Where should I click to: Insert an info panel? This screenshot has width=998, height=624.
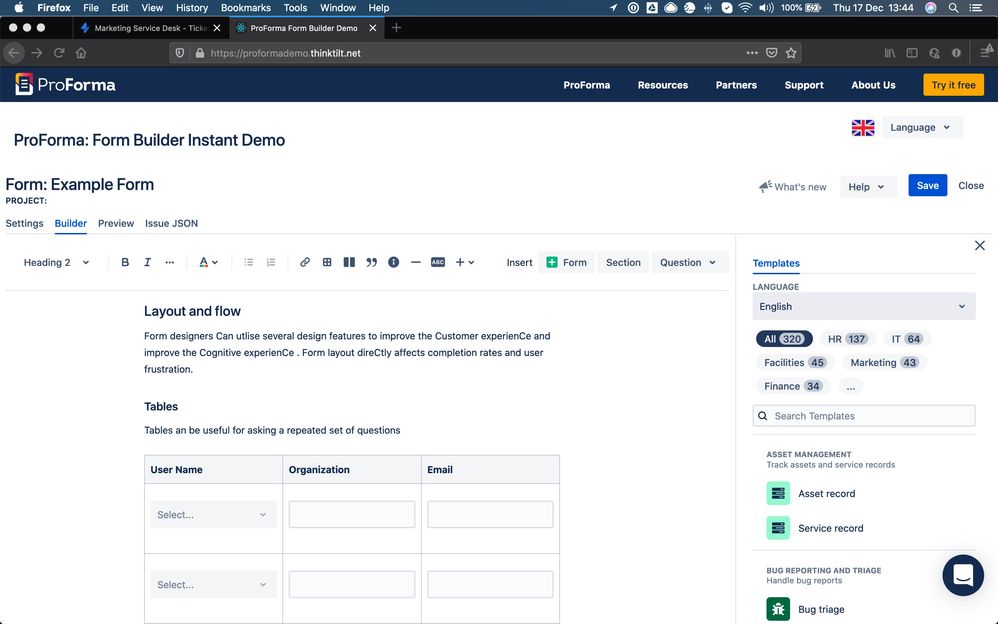pos(393,262)
